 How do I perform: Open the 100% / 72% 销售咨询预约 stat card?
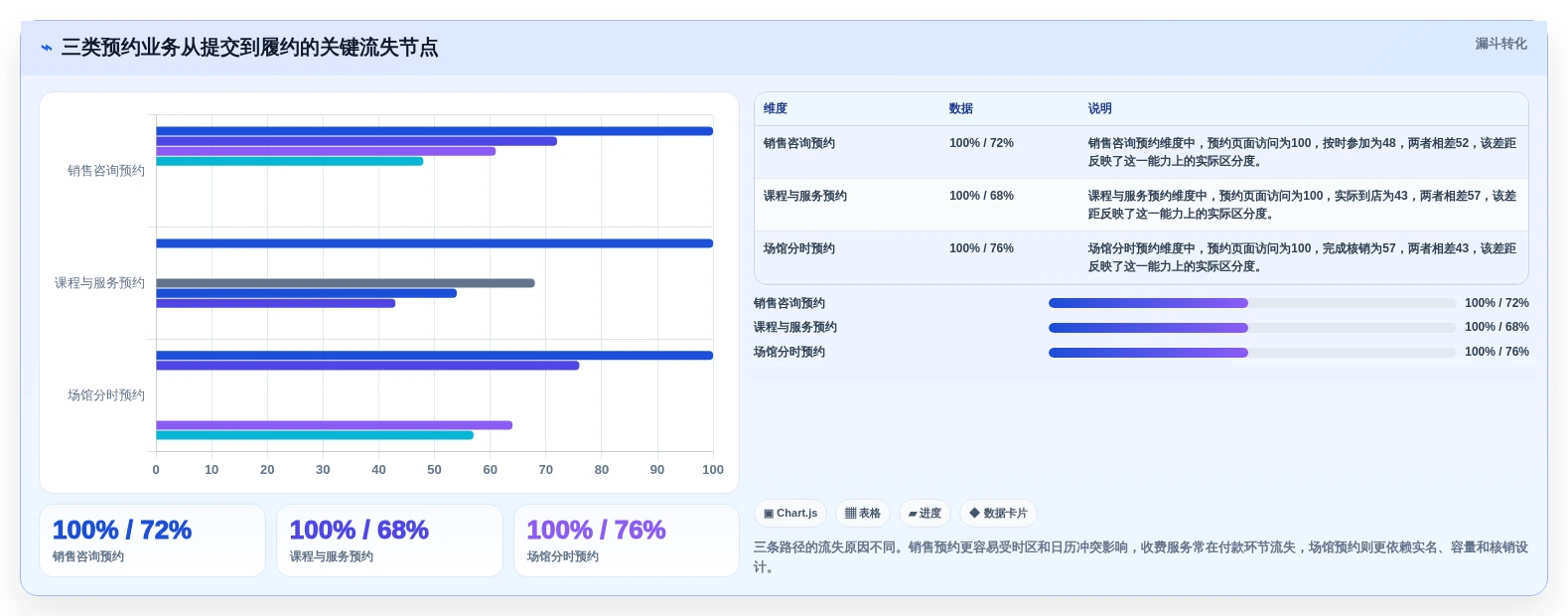[152, 540]
